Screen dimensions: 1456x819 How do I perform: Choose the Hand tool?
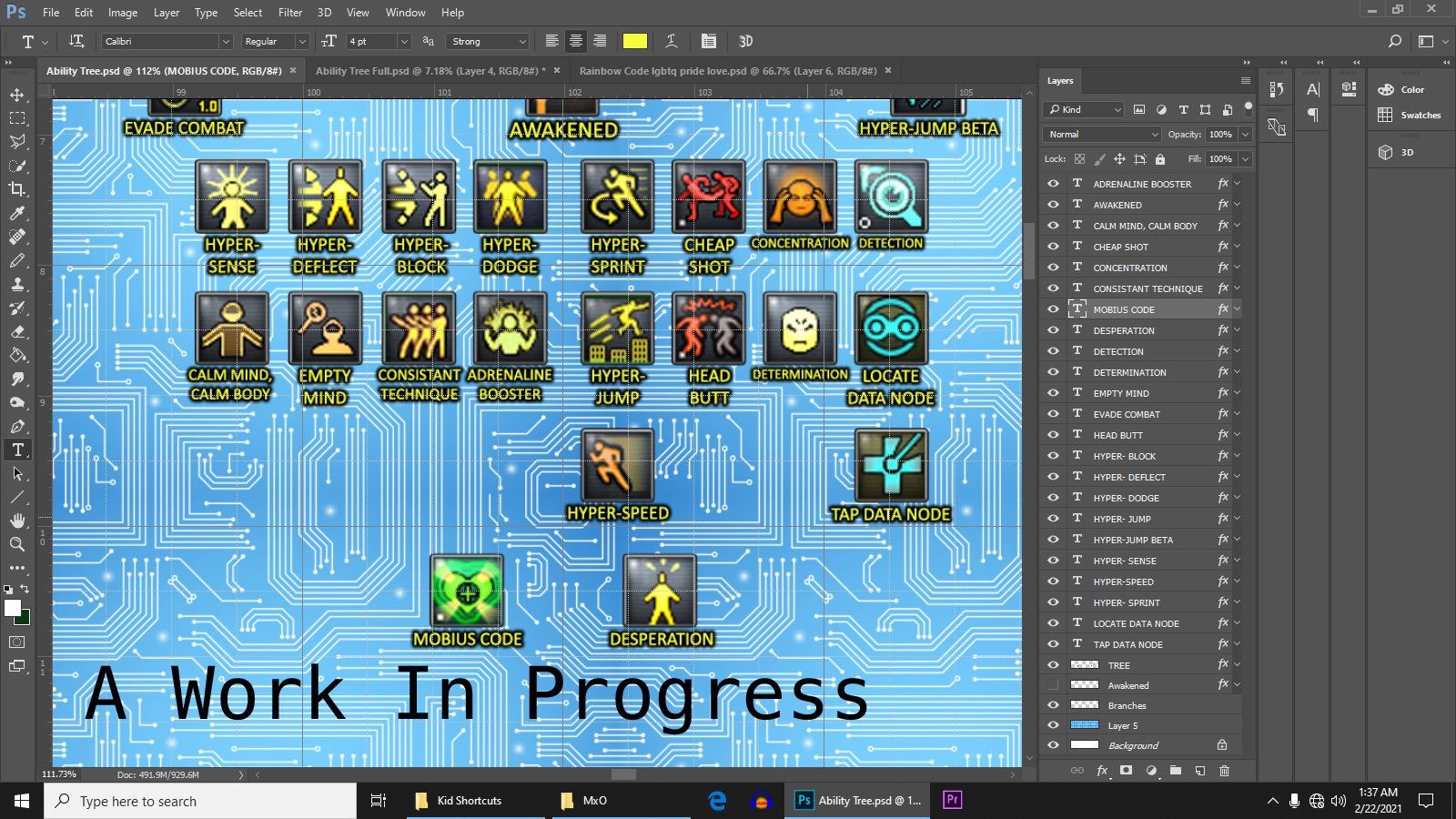pyautogui.click(x=17, y=521)
